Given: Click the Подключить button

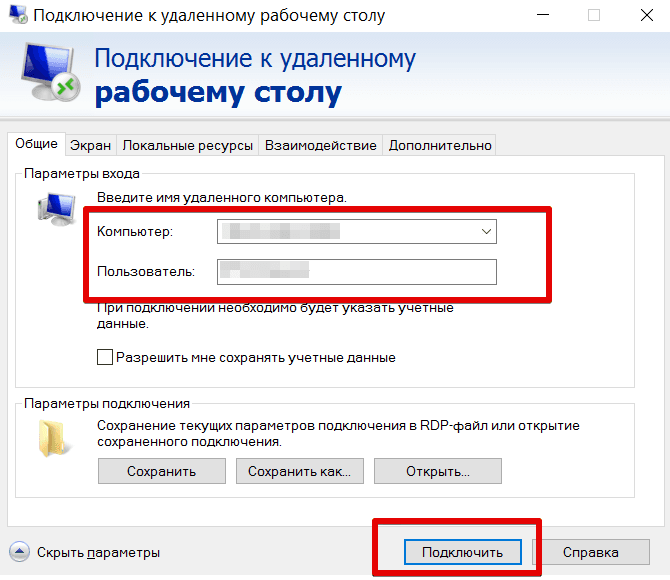Looking at the screenshot, I should 462,552.
